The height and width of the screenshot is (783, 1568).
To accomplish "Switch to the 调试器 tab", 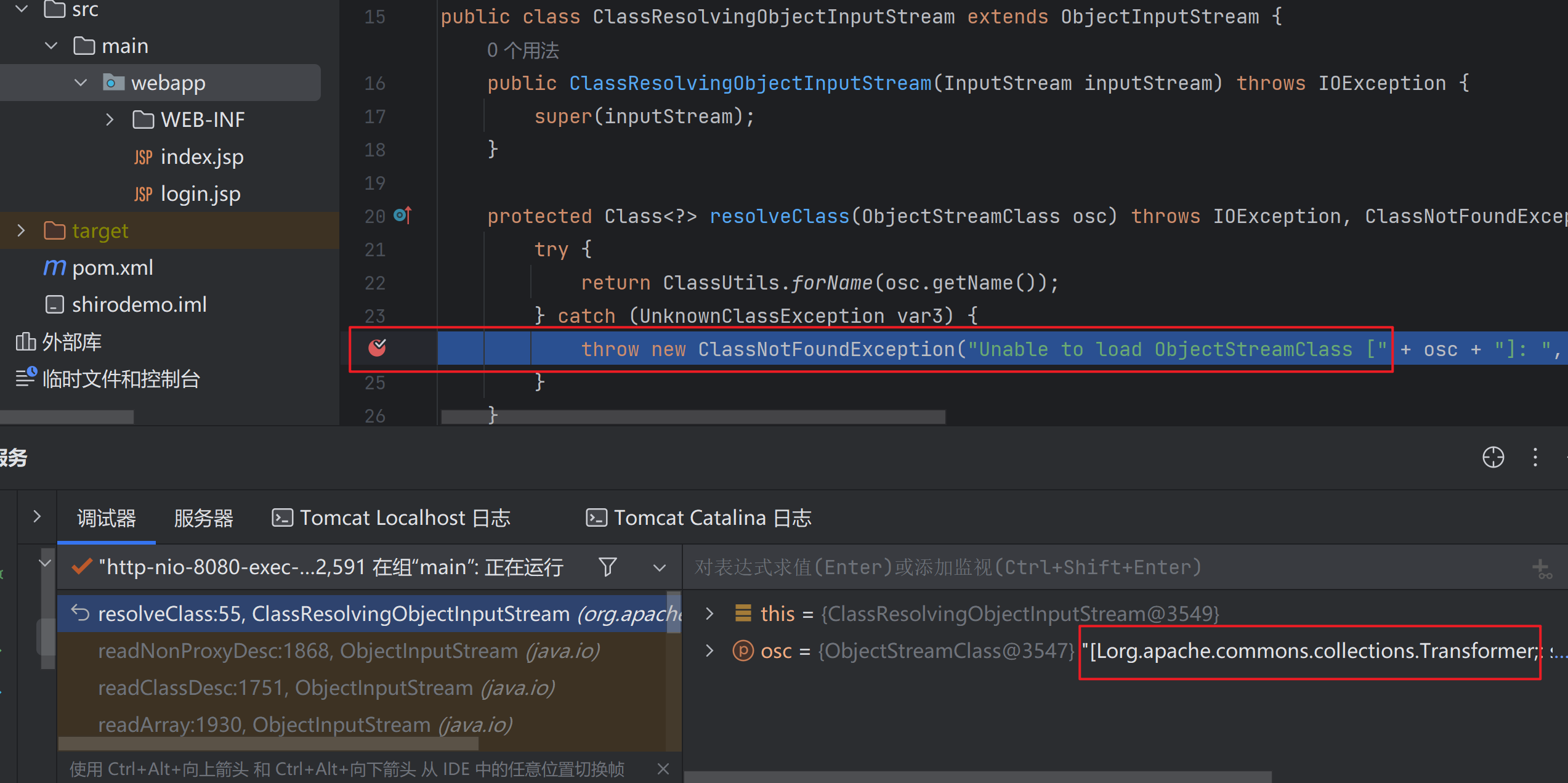I will [107, 518].
